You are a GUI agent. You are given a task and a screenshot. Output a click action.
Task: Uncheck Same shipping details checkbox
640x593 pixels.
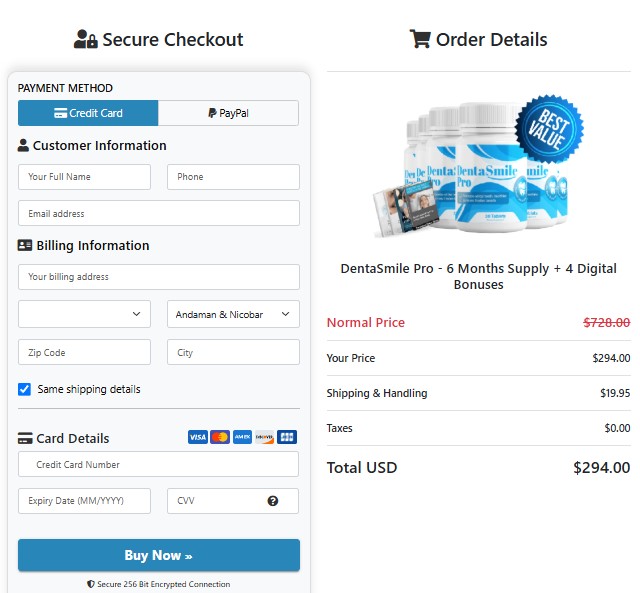pyautogui.click(x=25, y=389)
